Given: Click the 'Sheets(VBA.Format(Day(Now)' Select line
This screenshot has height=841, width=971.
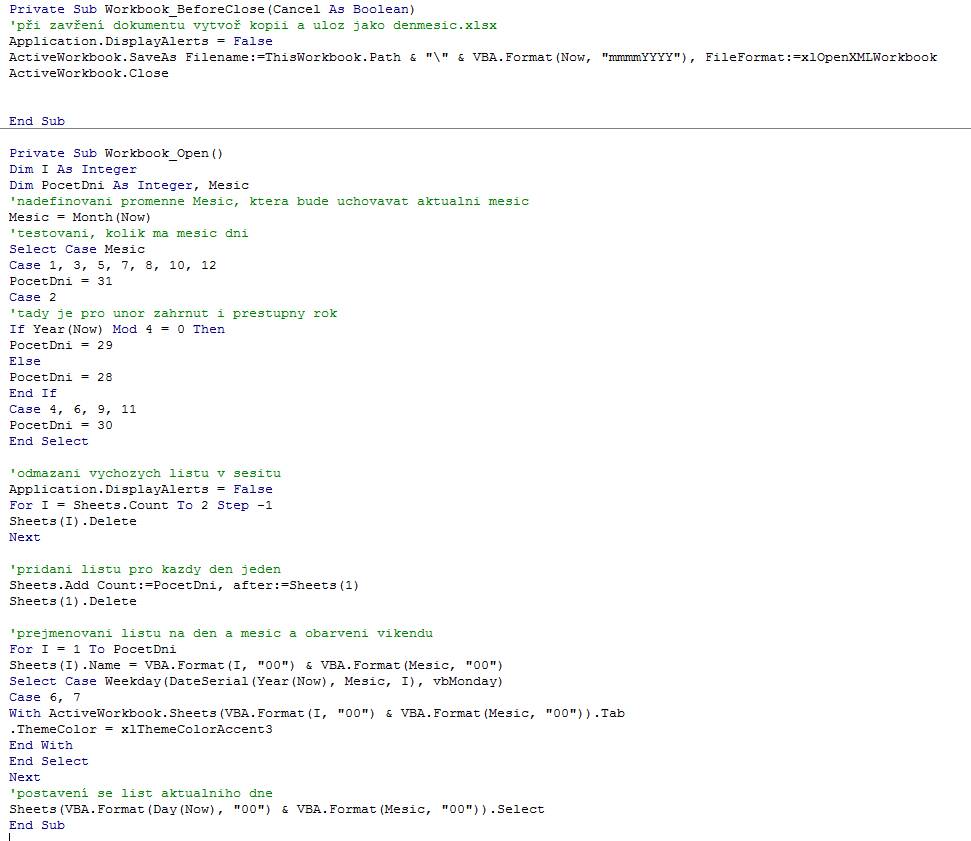Looking at the screenshot, I should (x=277, y=809).
